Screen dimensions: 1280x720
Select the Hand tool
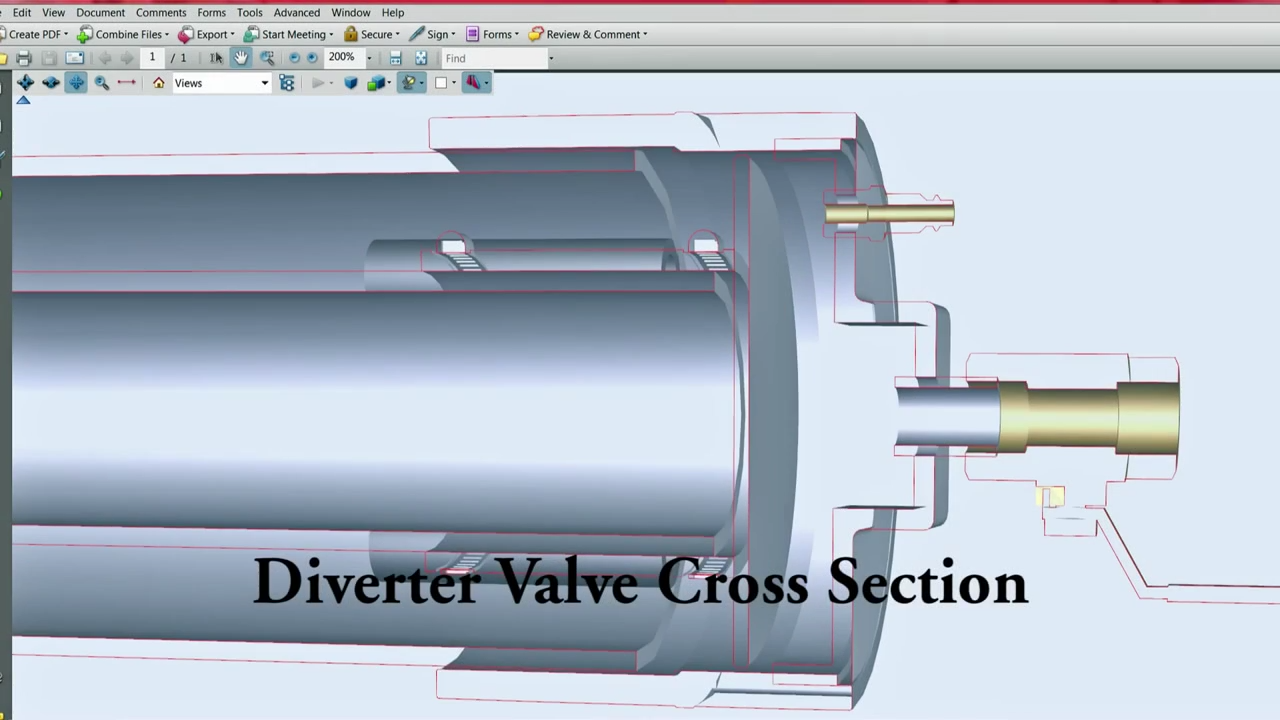(241, 58)
